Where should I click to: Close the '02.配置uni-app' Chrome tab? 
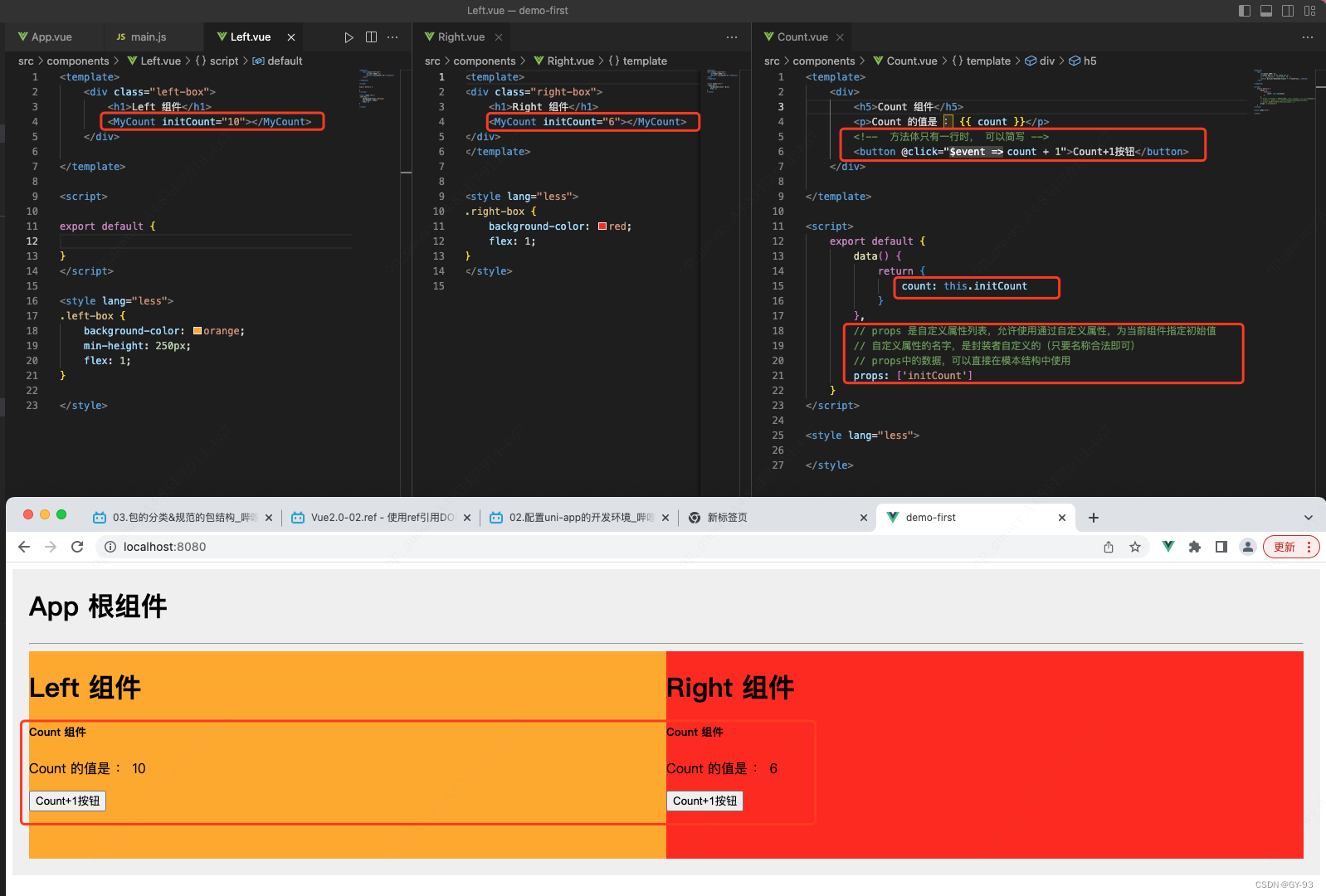coord(665,518)
